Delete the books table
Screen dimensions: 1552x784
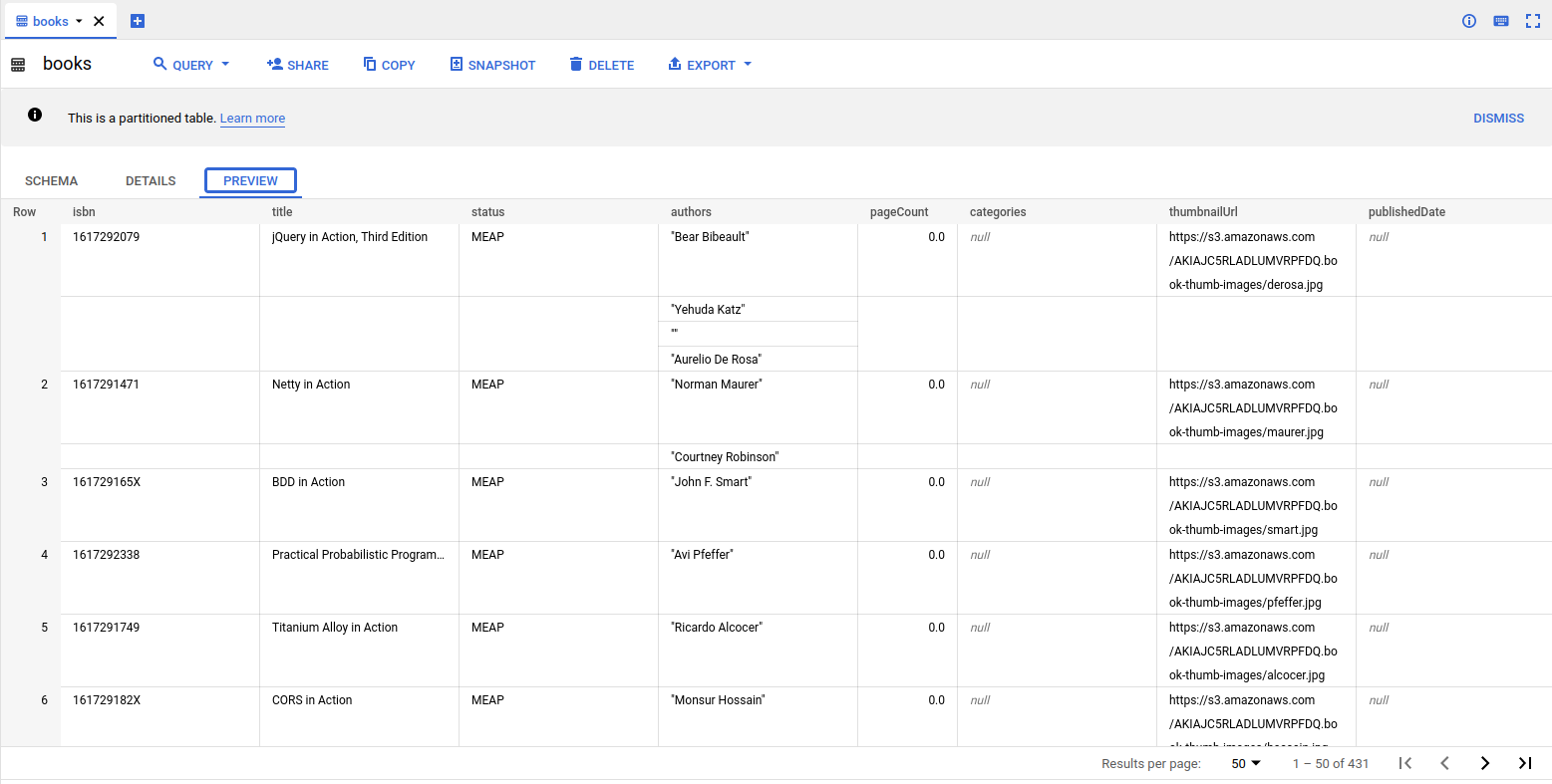602,64
